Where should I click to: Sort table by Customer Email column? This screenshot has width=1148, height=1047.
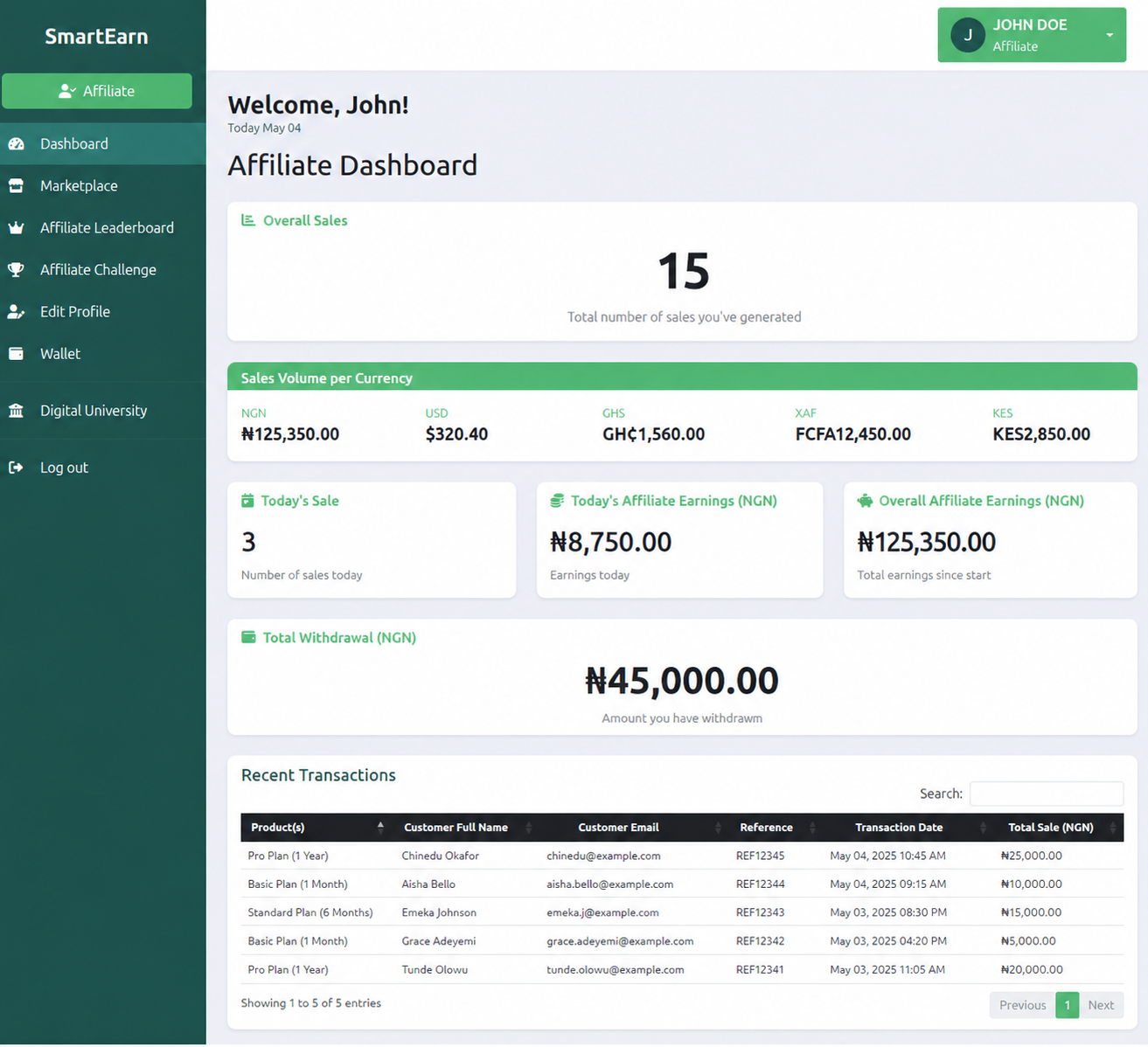point(632,828)
